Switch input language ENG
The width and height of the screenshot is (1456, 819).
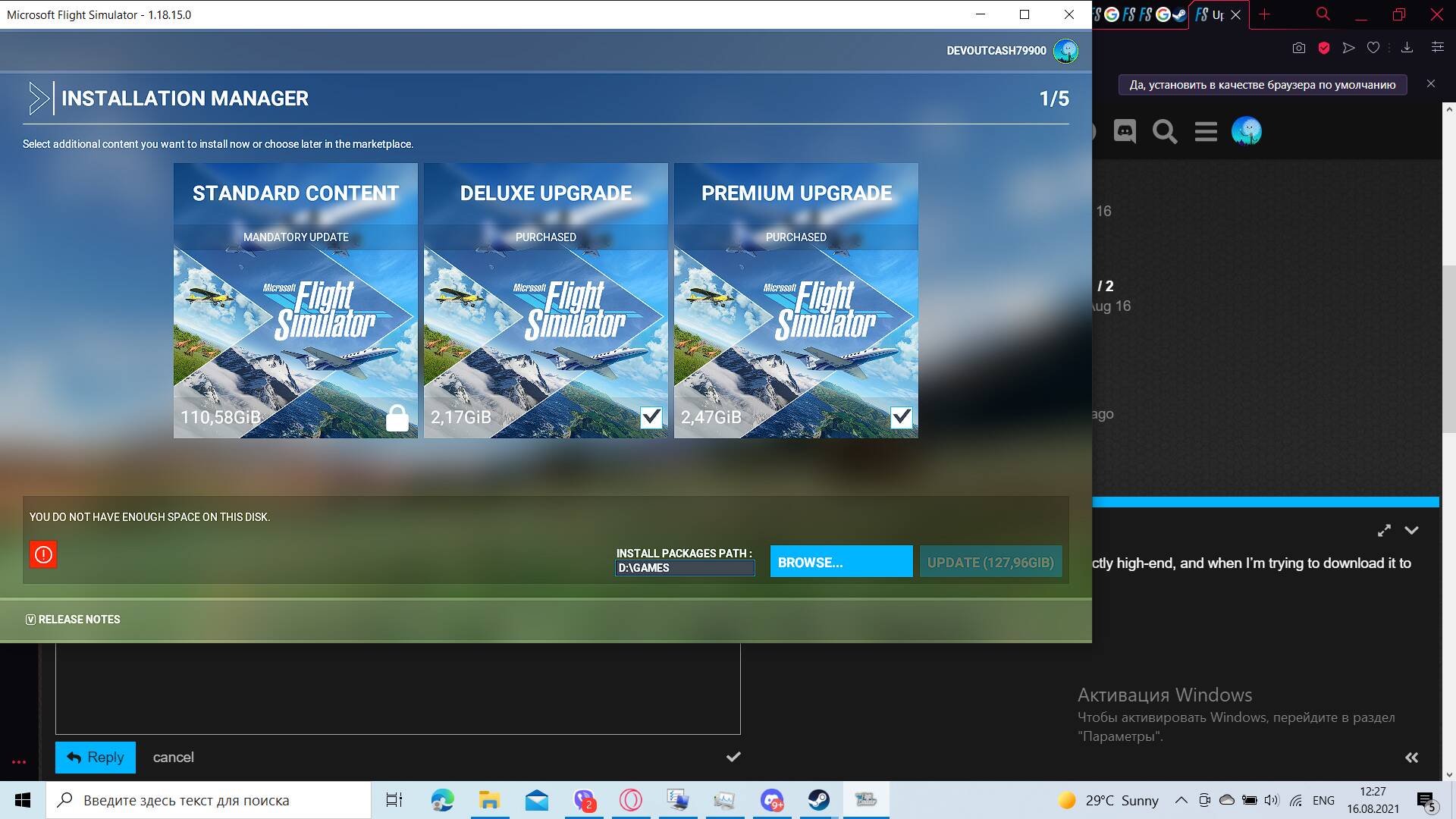1323,800
